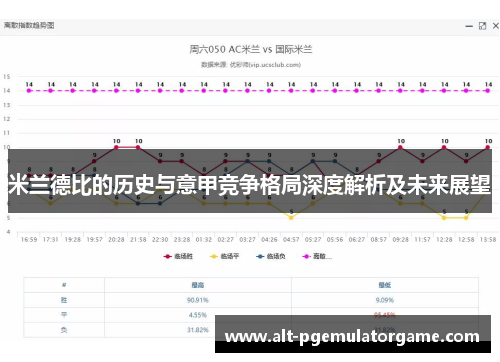The image size is (500, 362).
Task: Click the 90.91% cell
Action: 198,300
